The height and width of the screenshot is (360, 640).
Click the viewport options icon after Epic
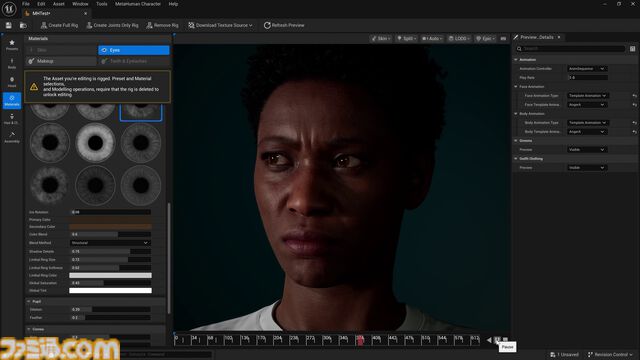click(x=503, y=38)
